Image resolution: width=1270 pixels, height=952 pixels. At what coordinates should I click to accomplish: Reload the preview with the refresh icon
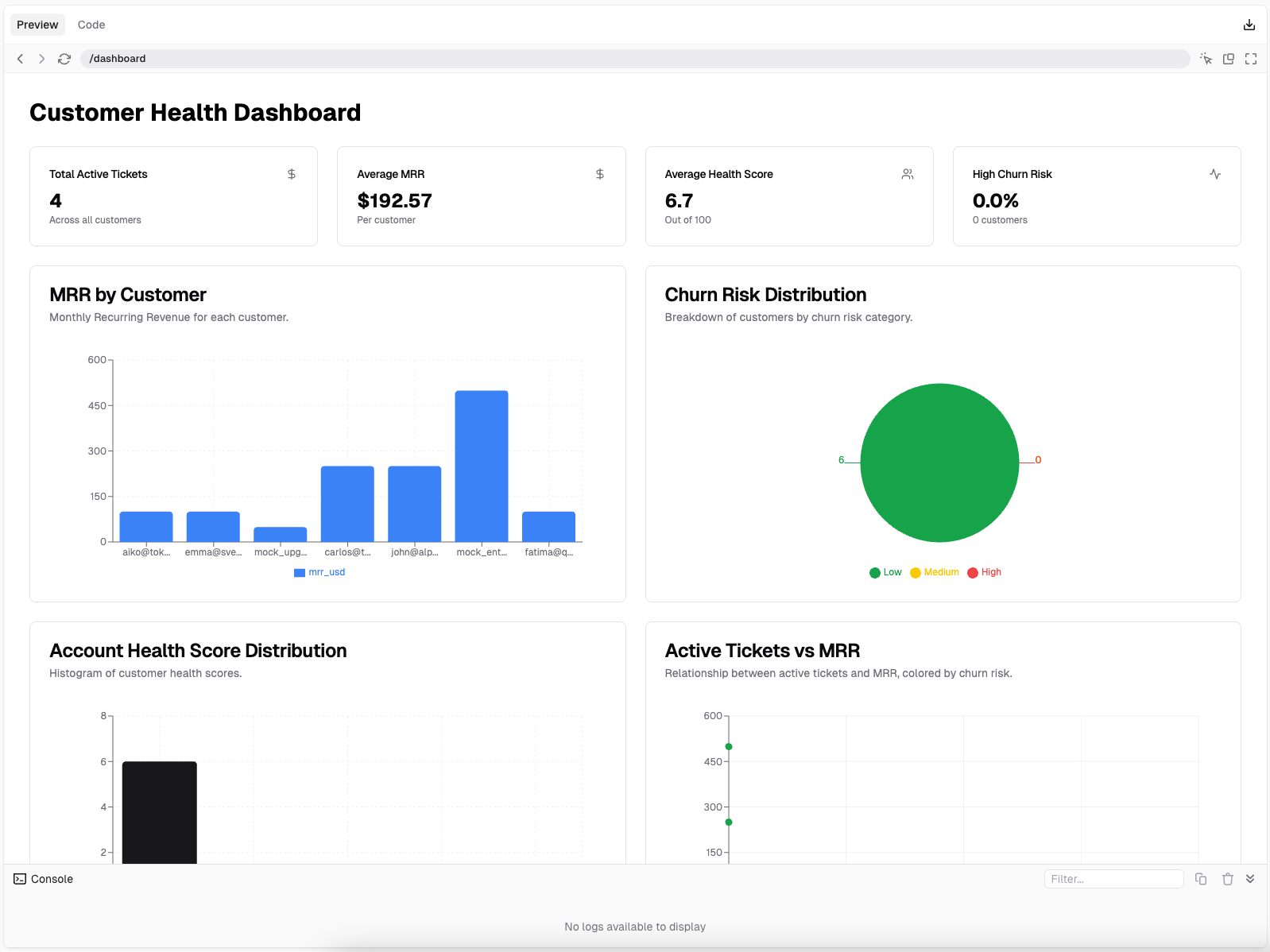tap(64, 59)
